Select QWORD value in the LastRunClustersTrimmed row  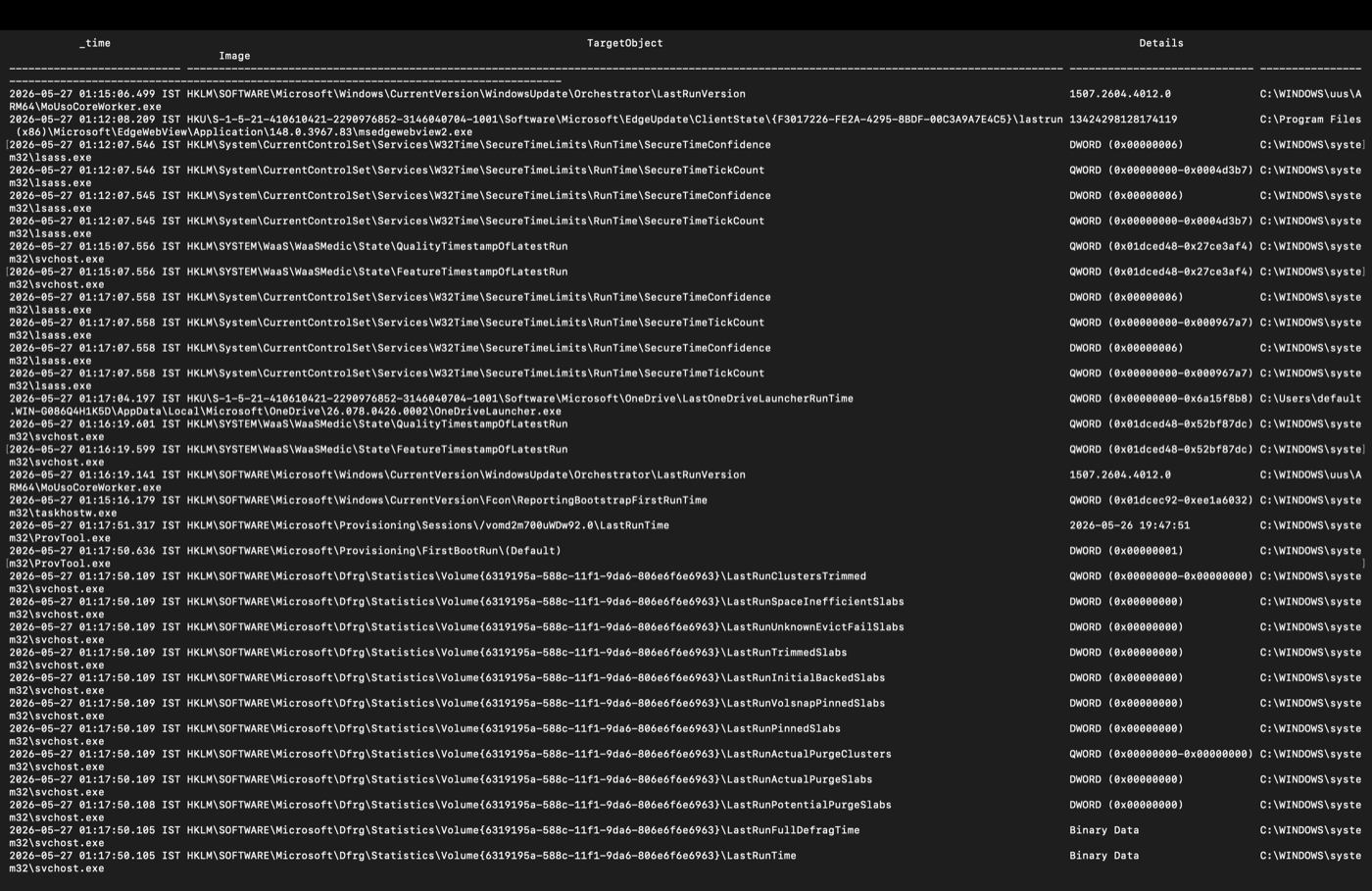pos(1160,577)
